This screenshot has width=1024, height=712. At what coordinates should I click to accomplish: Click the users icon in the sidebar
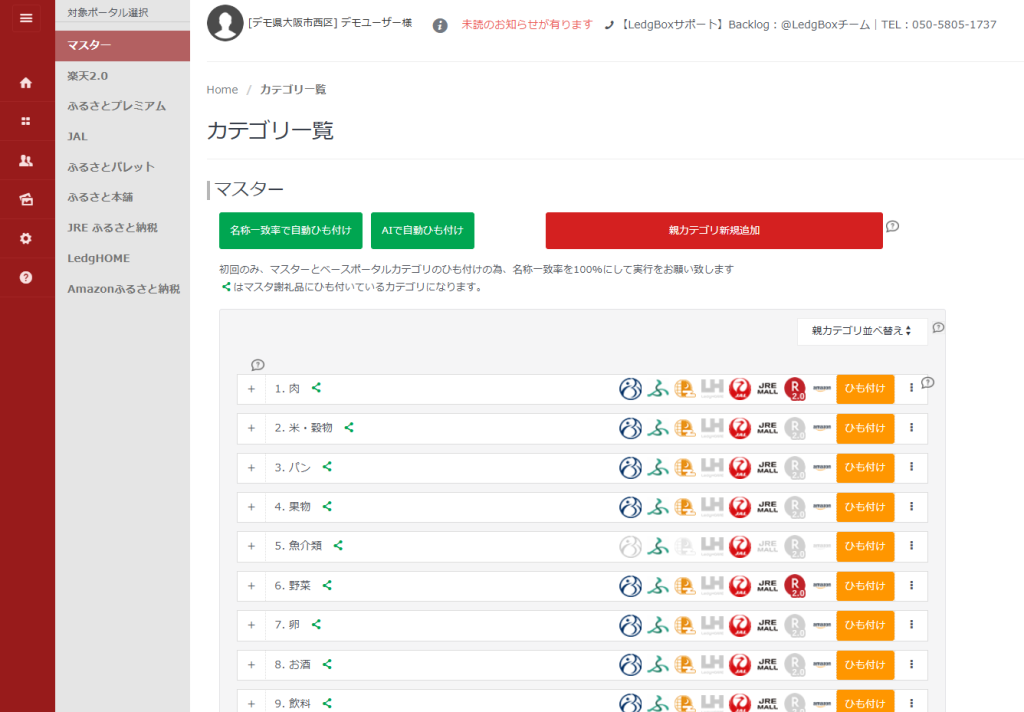(x=26, y=160)
